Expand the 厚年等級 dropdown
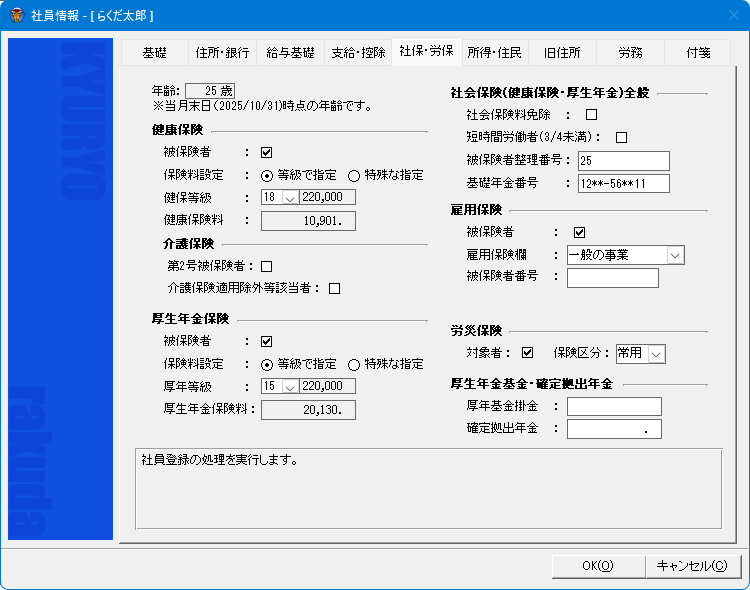Viewport: 750px width, 590px height. [x=290, y=387]
